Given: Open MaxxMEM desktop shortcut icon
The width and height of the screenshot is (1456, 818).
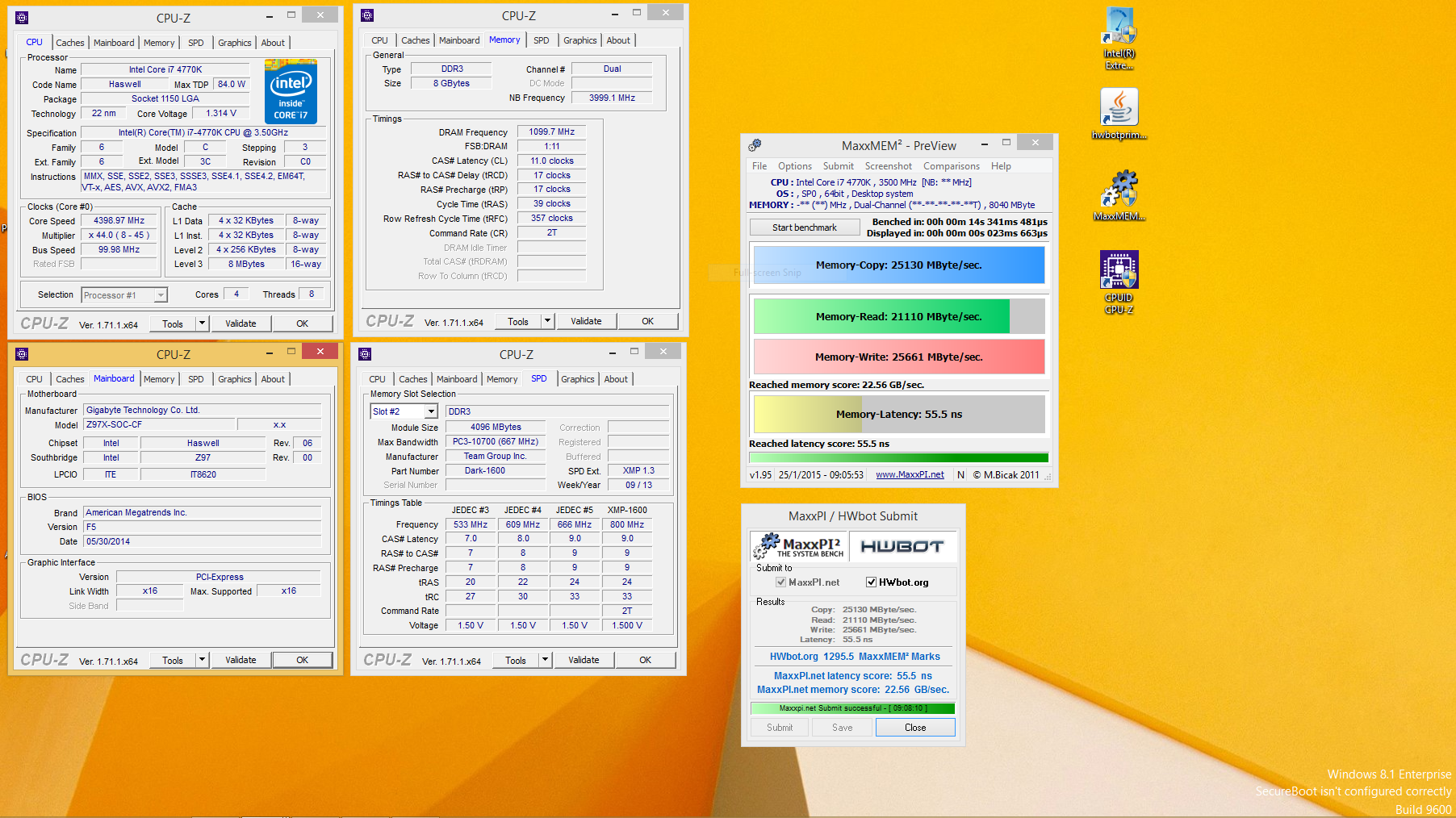Looking at the screenshot, I should coord(1119,194).
